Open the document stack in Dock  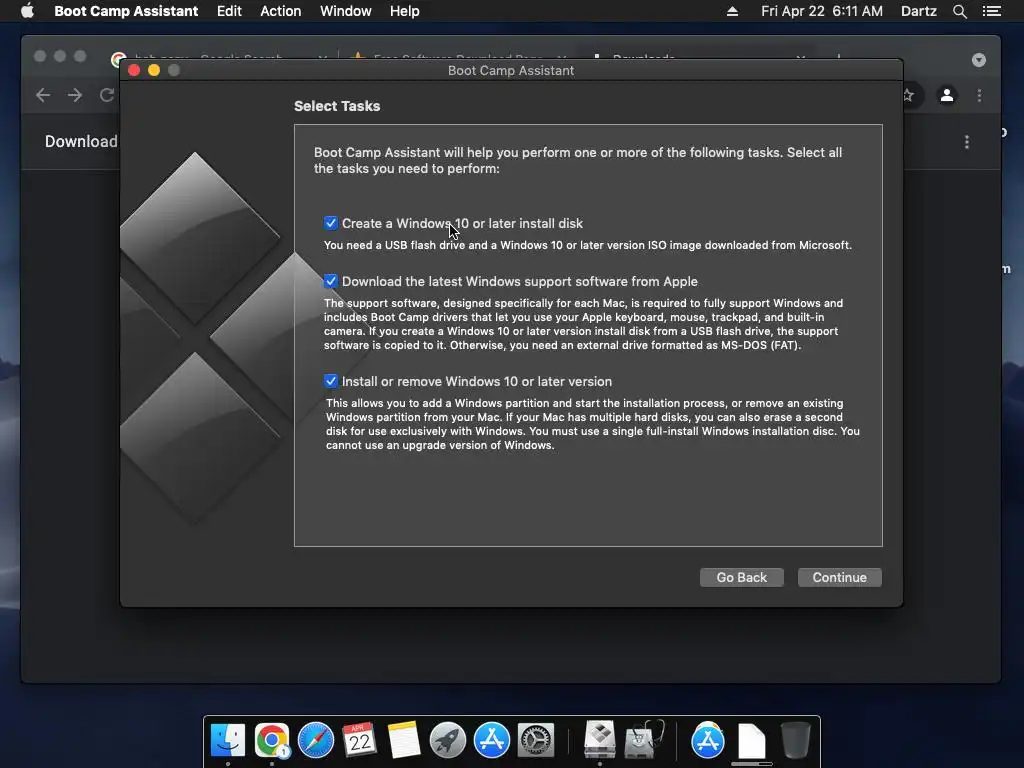(752, 741)
